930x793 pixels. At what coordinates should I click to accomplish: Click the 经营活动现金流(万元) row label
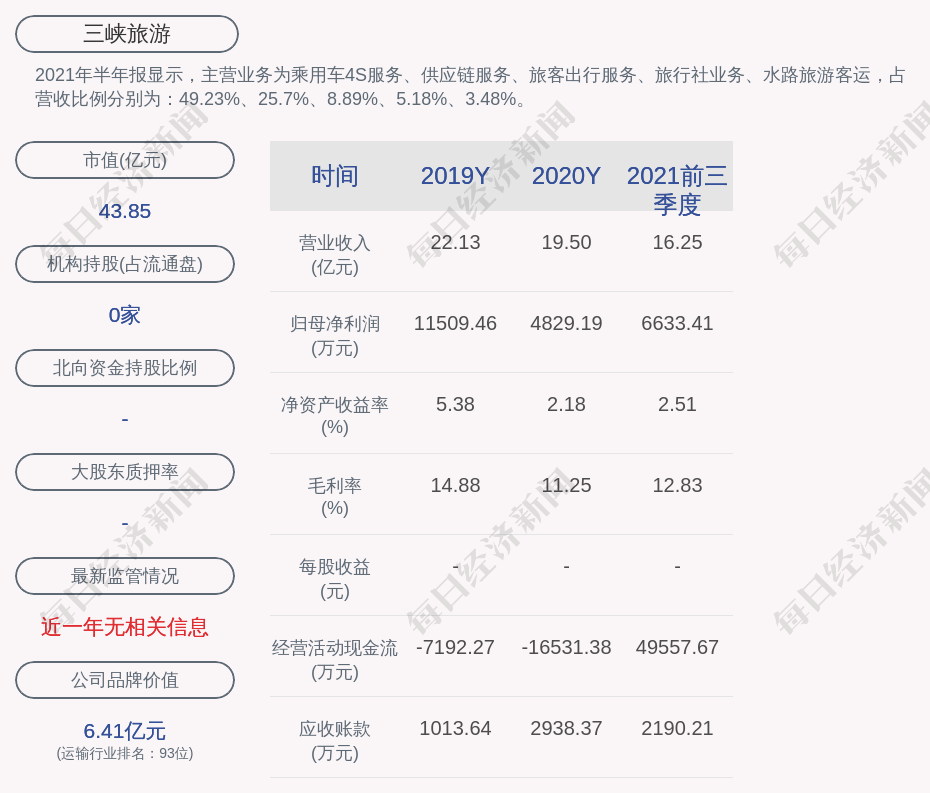[334, 659]
